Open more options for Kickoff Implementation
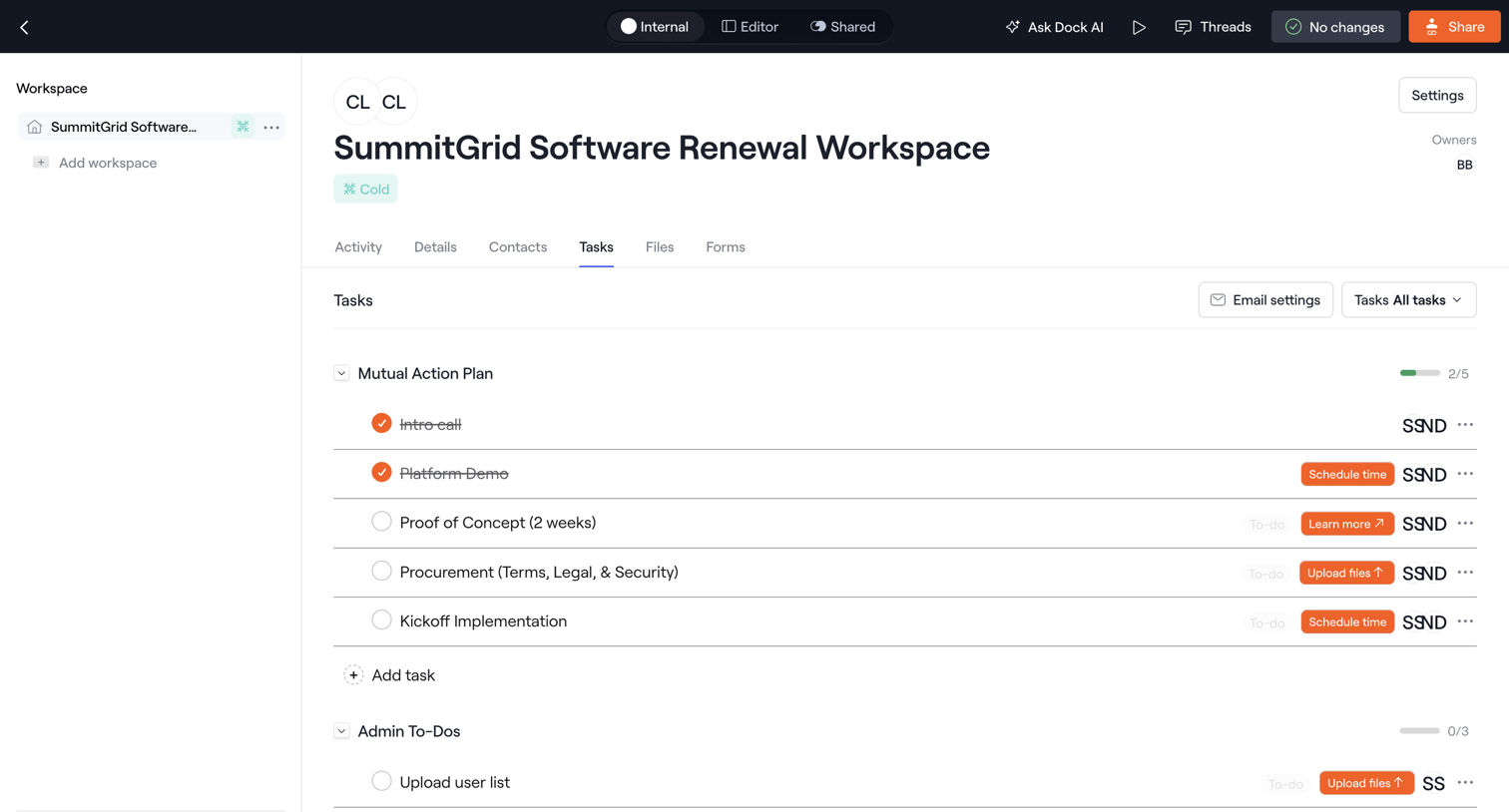 [1465, 621]
